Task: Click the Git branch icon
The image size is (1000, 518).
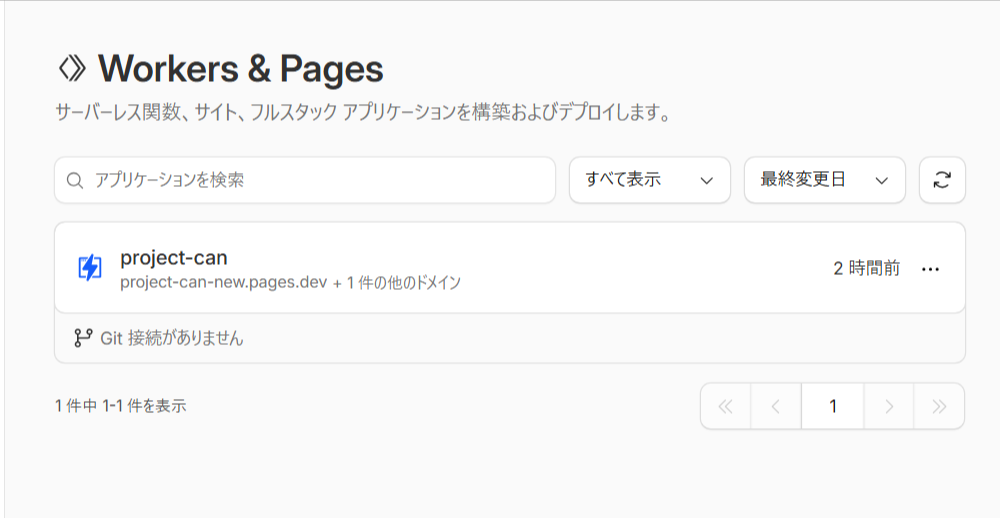Action: pos(83,338)
